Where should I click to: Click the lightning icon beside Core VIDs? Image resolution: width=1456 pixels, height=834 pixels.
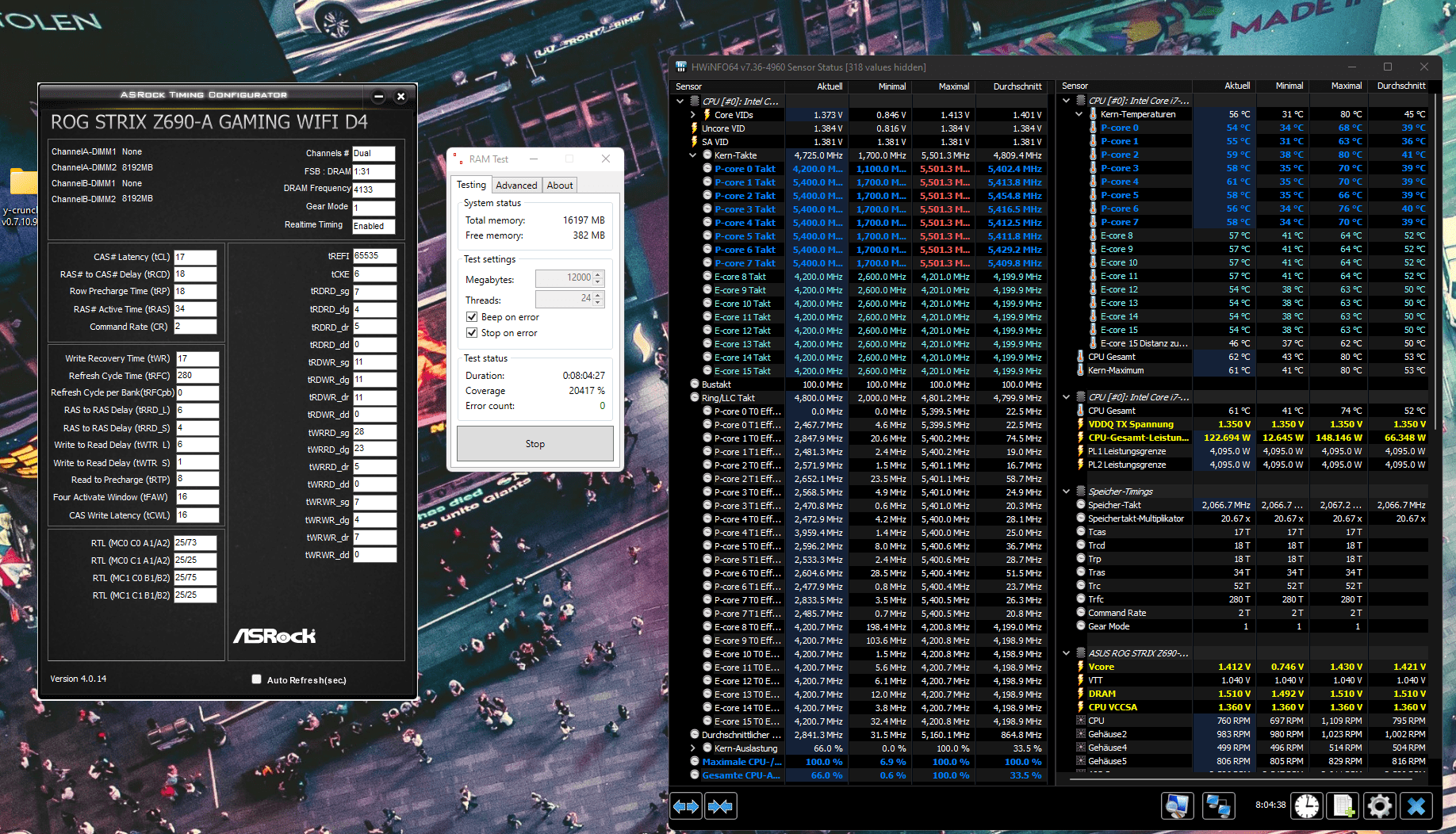707,115
